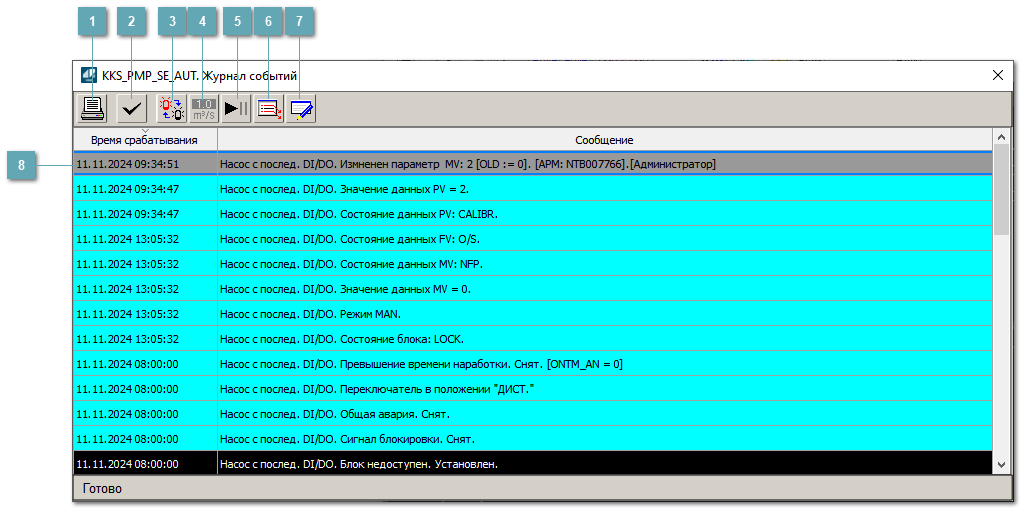The image size is (1023, 511).
Task: Select the Блок недоступен. Установлен row
Action: click(x=532, y=464)
